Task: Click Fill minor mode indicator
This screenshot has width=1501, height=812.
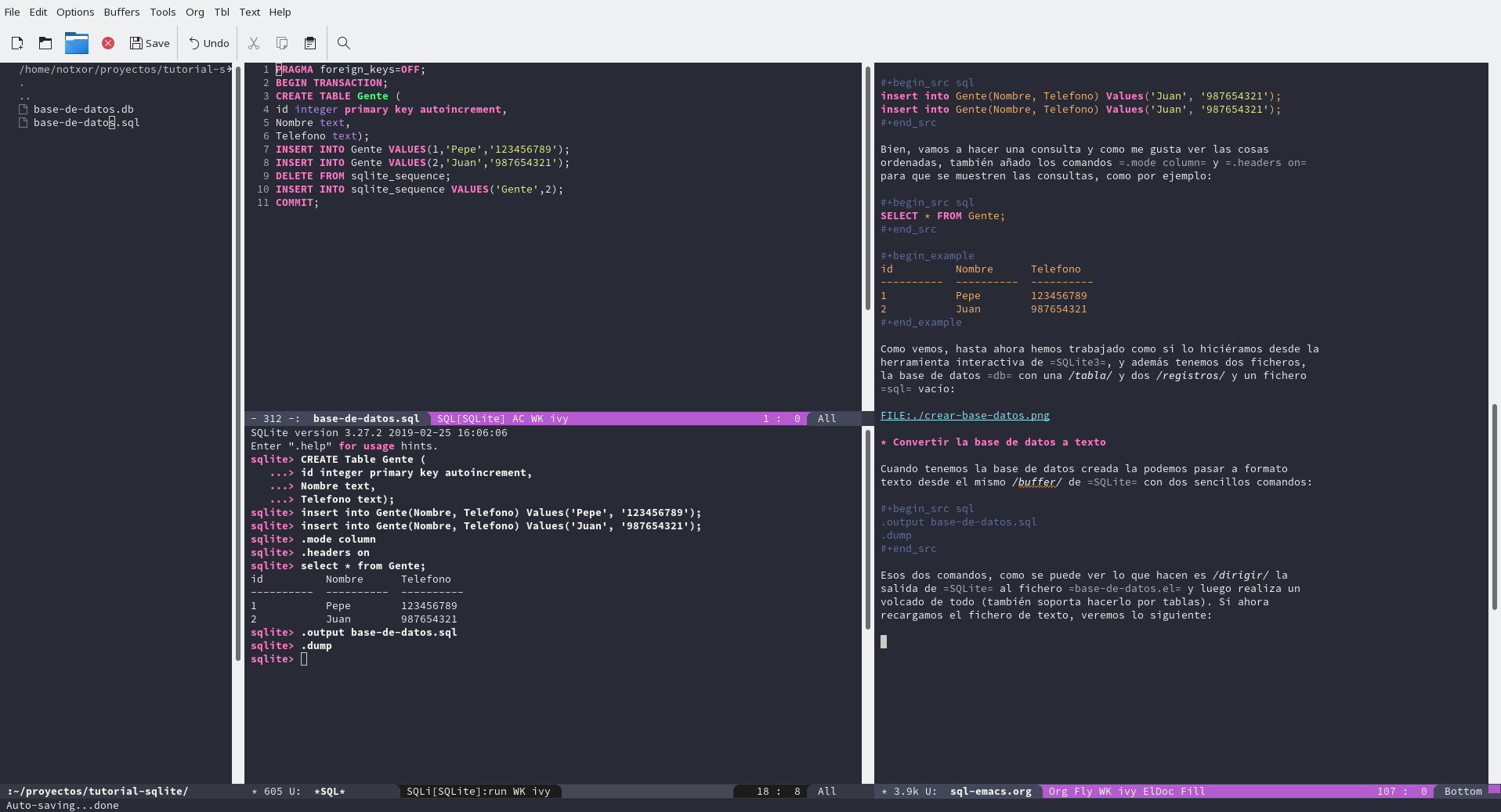Action: [1192, 792]
